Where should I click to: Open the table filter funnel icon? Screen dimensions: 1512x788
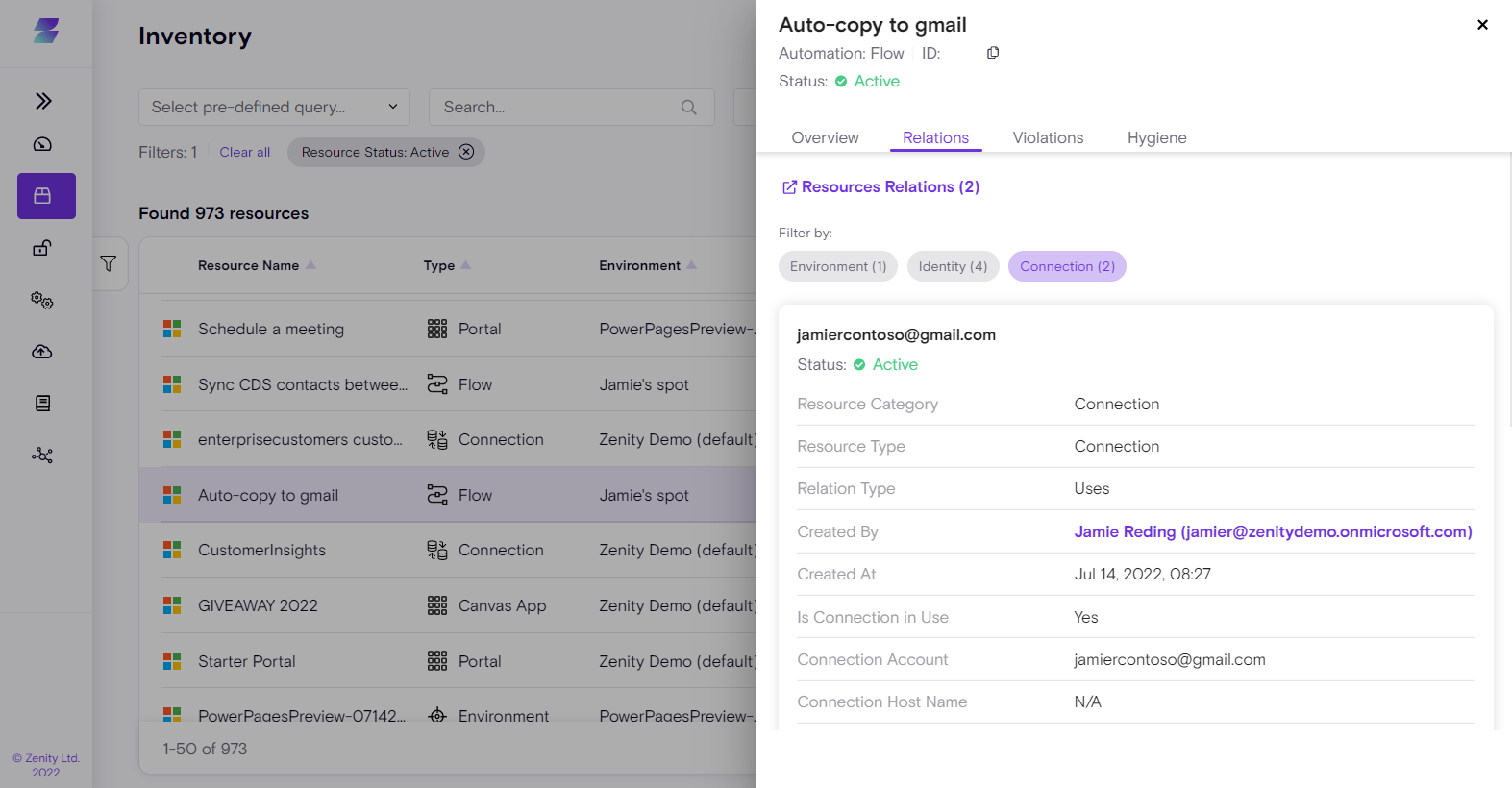(109, 263)
